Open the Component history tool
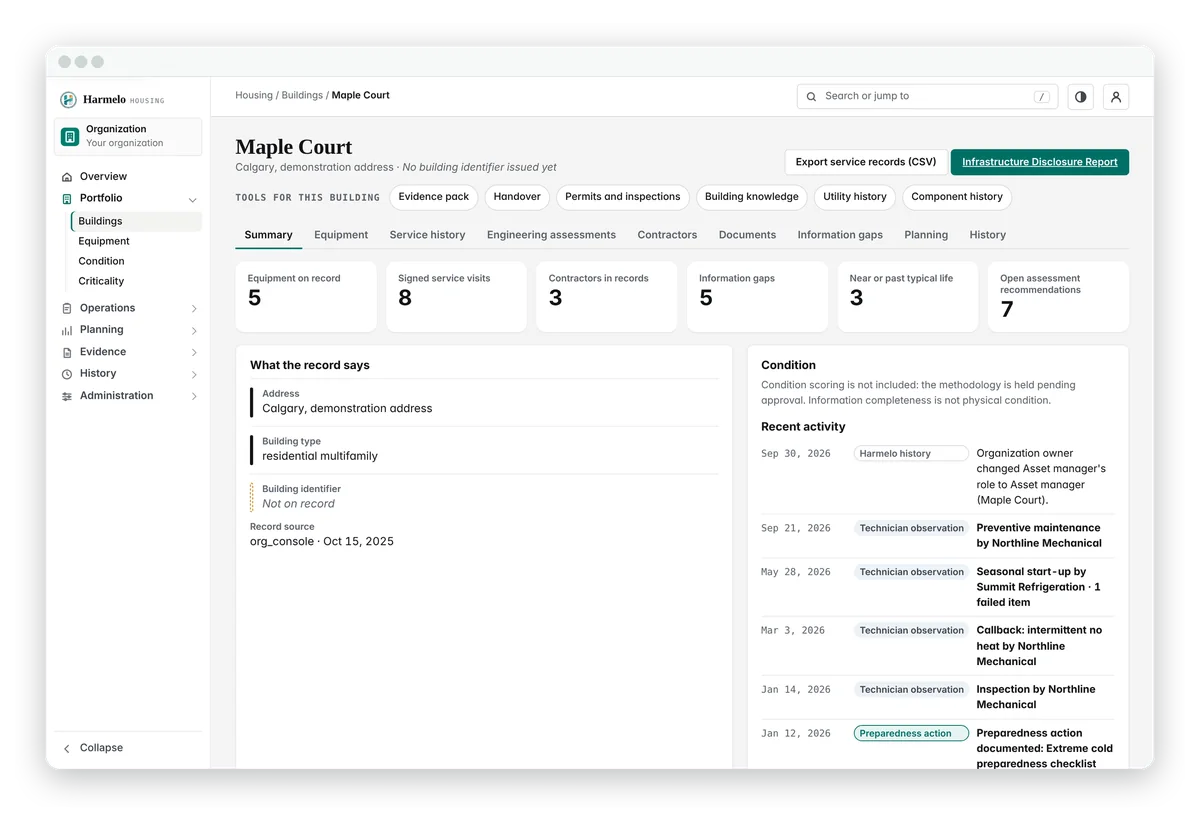1200x815 pixels. pos(957,197)
